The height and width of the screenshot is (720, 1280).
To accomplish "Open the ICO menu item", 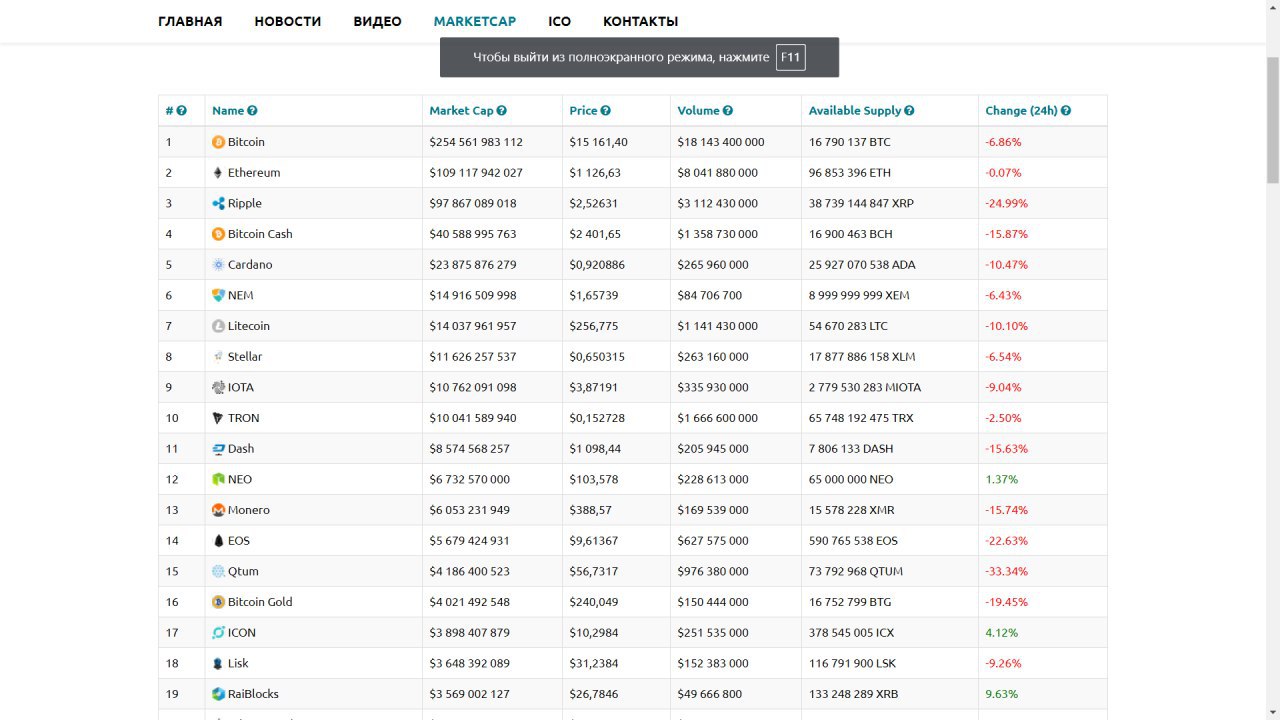I will 560,21.
